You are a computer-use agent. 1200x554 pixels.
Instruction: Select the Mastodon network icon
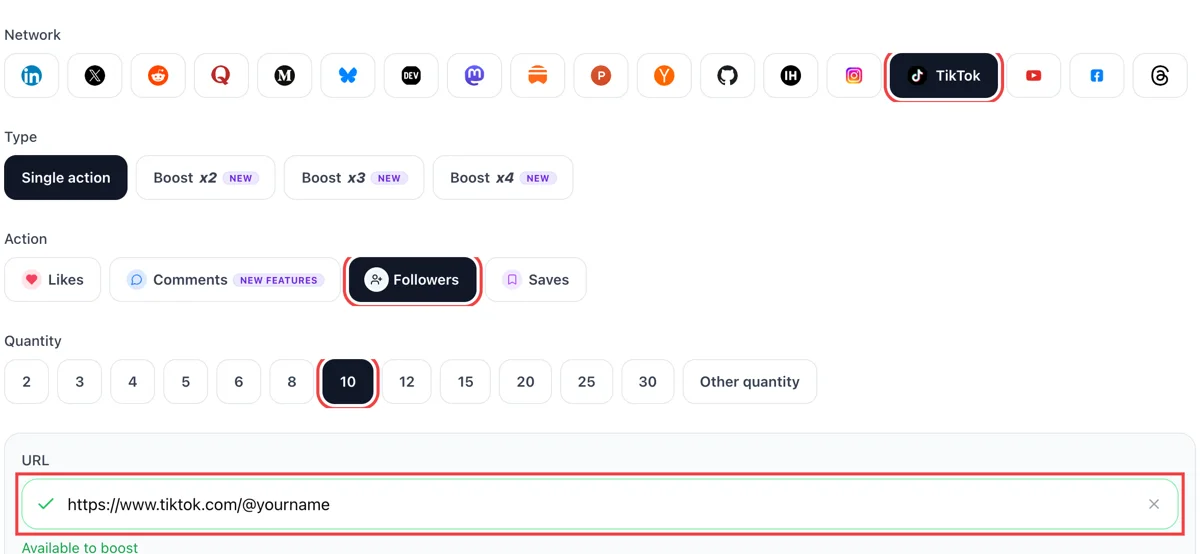pyautogui.click(x=474, y=76)
